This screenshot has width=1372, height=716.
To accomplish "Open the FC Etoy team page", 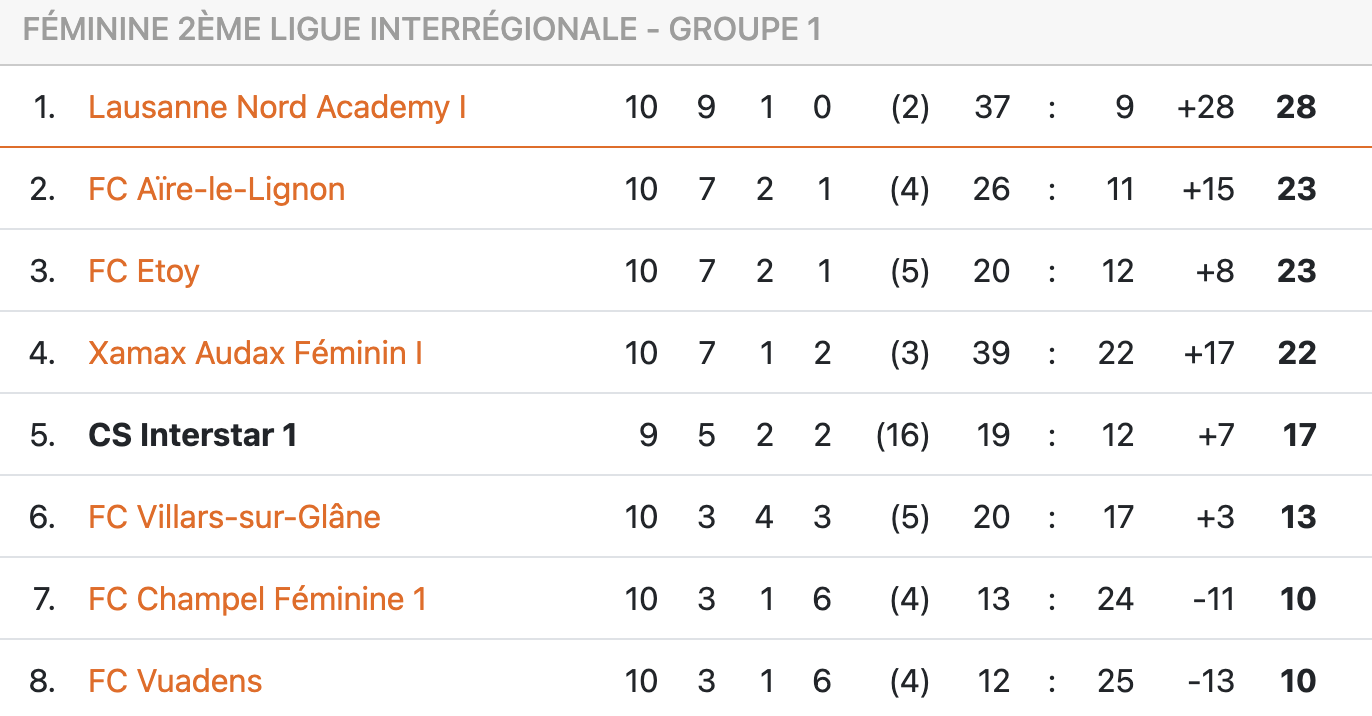I will (x=143, y=271).
